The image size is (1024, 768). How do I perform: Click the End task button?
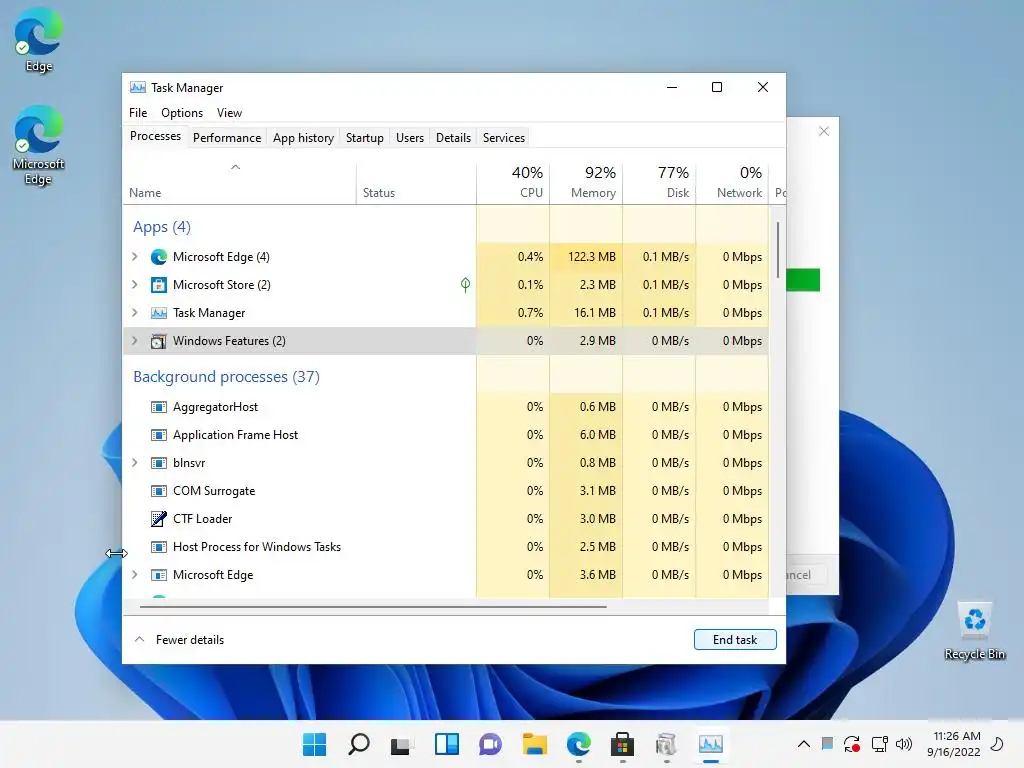coord(735,640)
